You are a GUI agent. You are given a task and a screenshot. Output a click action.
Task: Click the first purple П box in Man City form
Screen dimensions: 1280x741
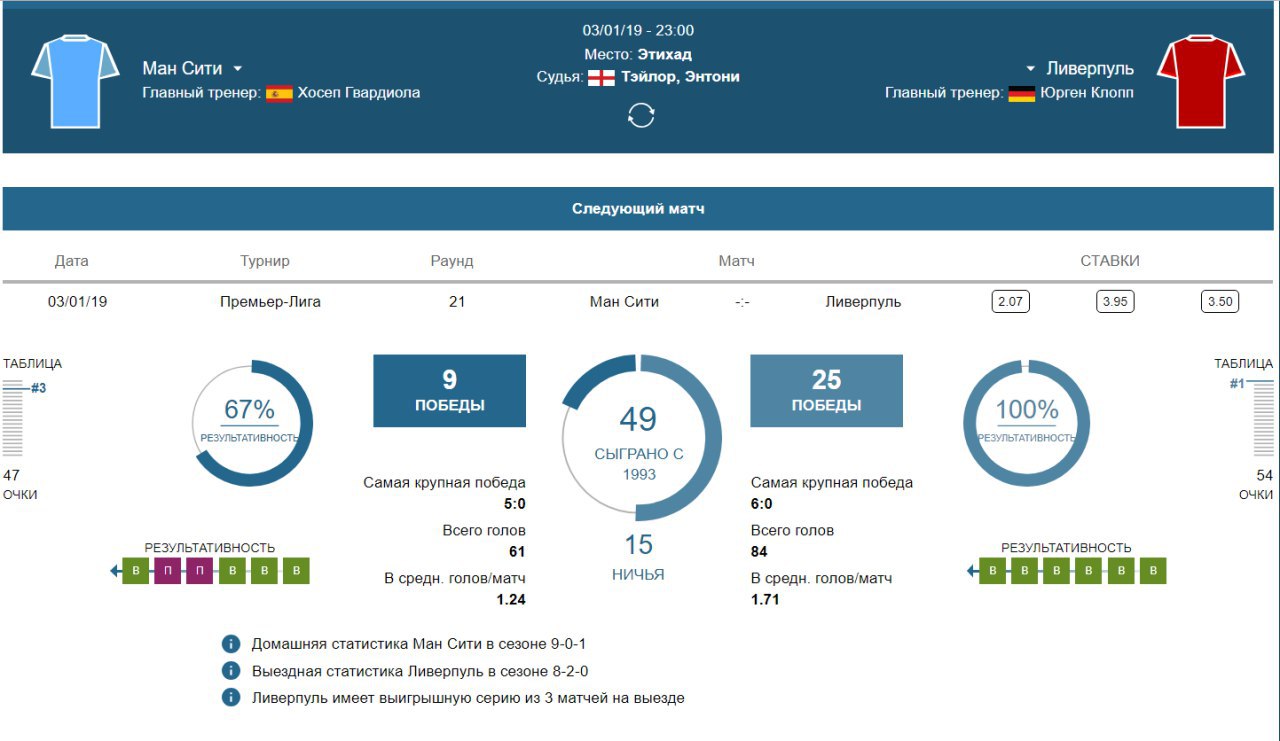pos(168,571)
